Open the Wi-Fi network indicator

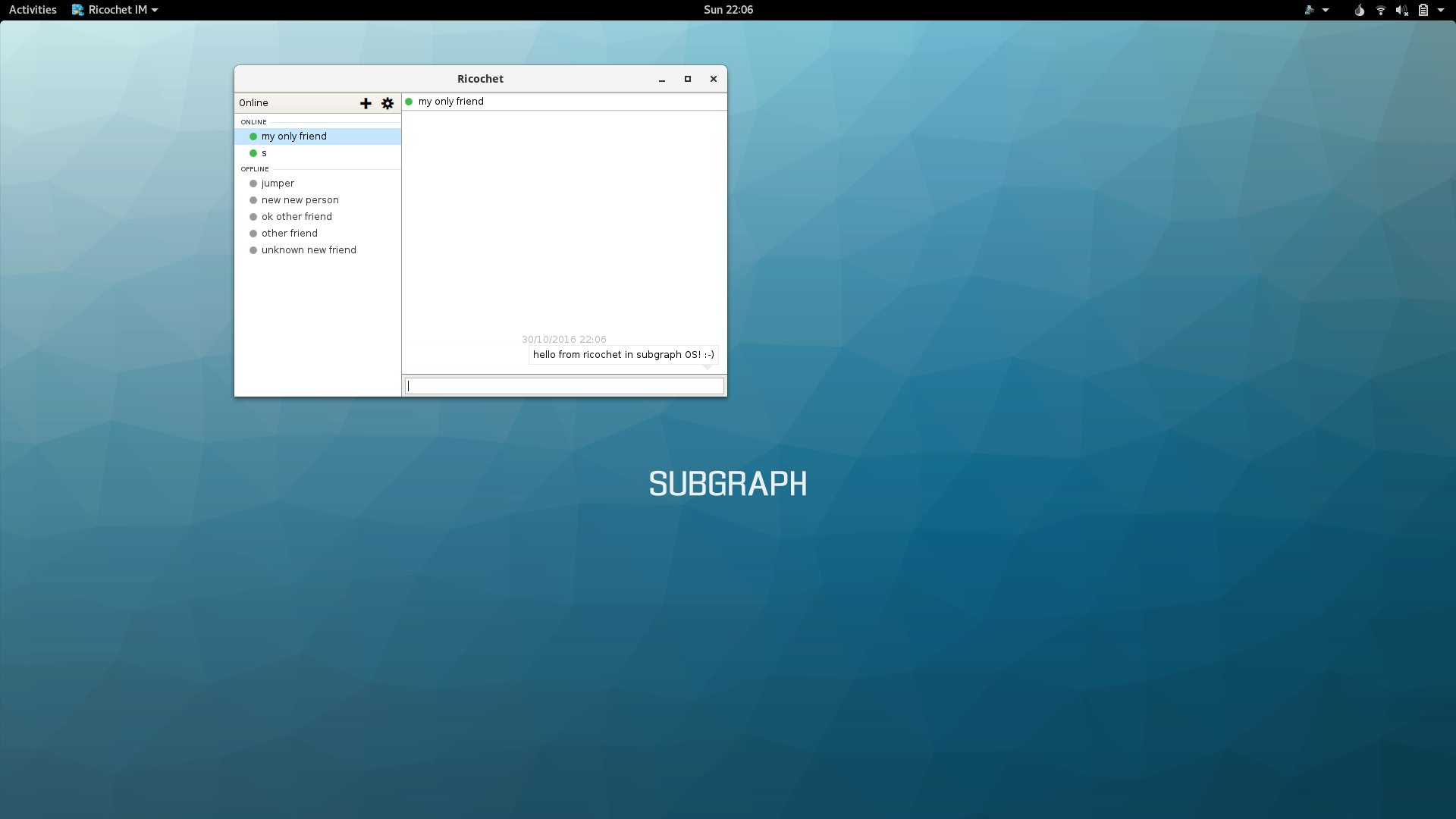pyautogui.click(x=1381, y=10)
